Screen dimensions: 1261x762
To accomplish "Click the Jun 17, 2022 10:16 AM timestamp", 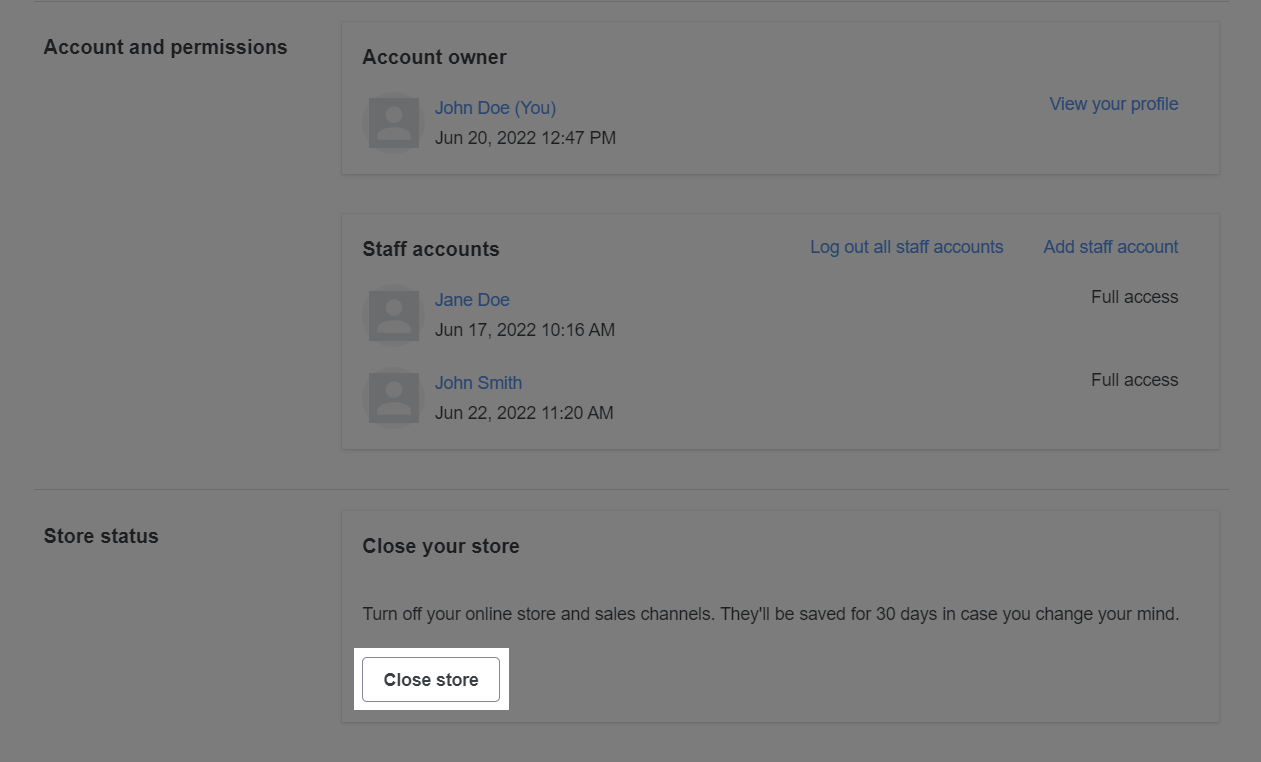I will [x=524, y=330].
